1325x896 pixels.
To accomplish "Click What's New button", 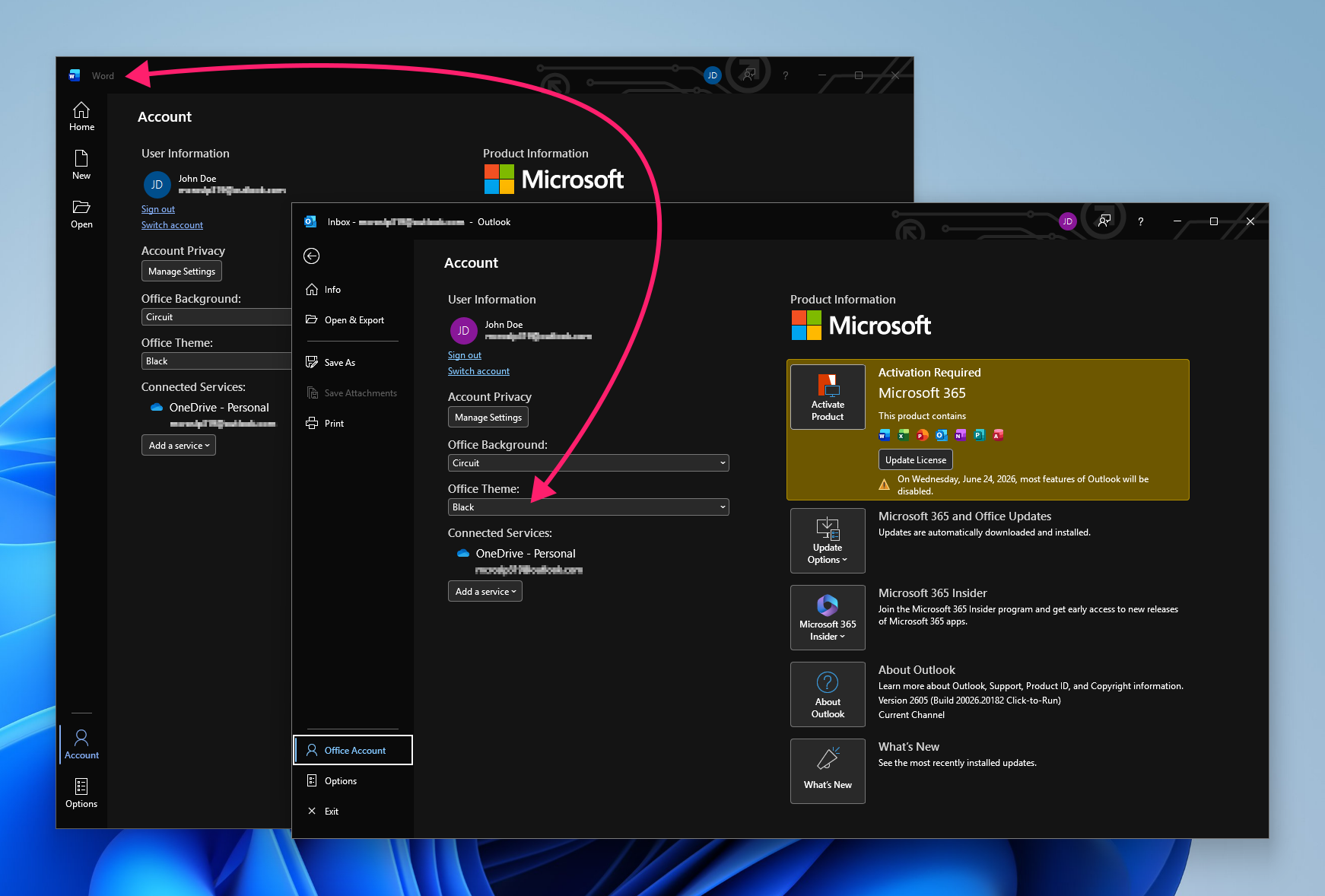I will [x=828, y=771].
